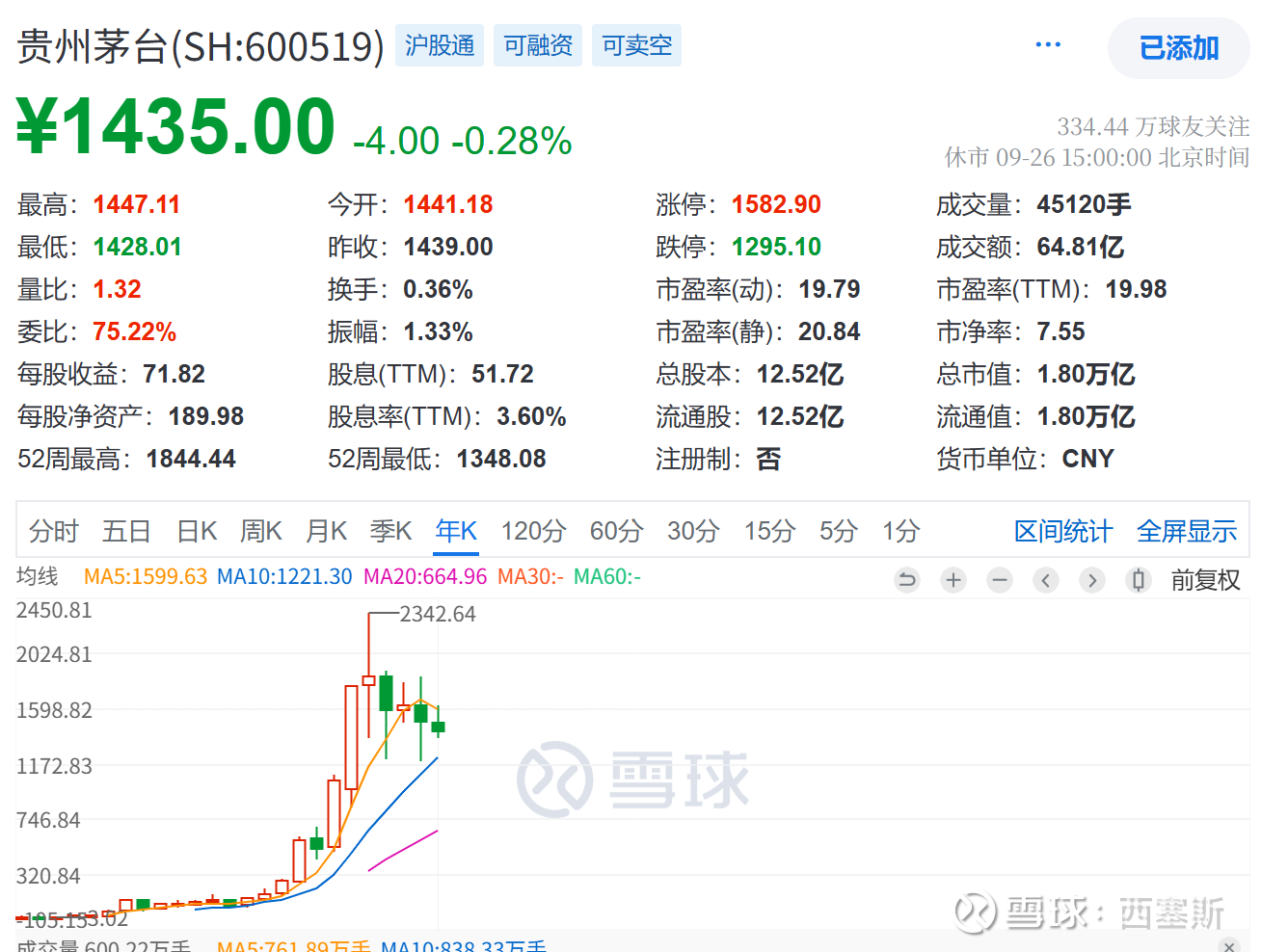
Task: Click the 成交额 value 64.81亿
Action: 1081,247
